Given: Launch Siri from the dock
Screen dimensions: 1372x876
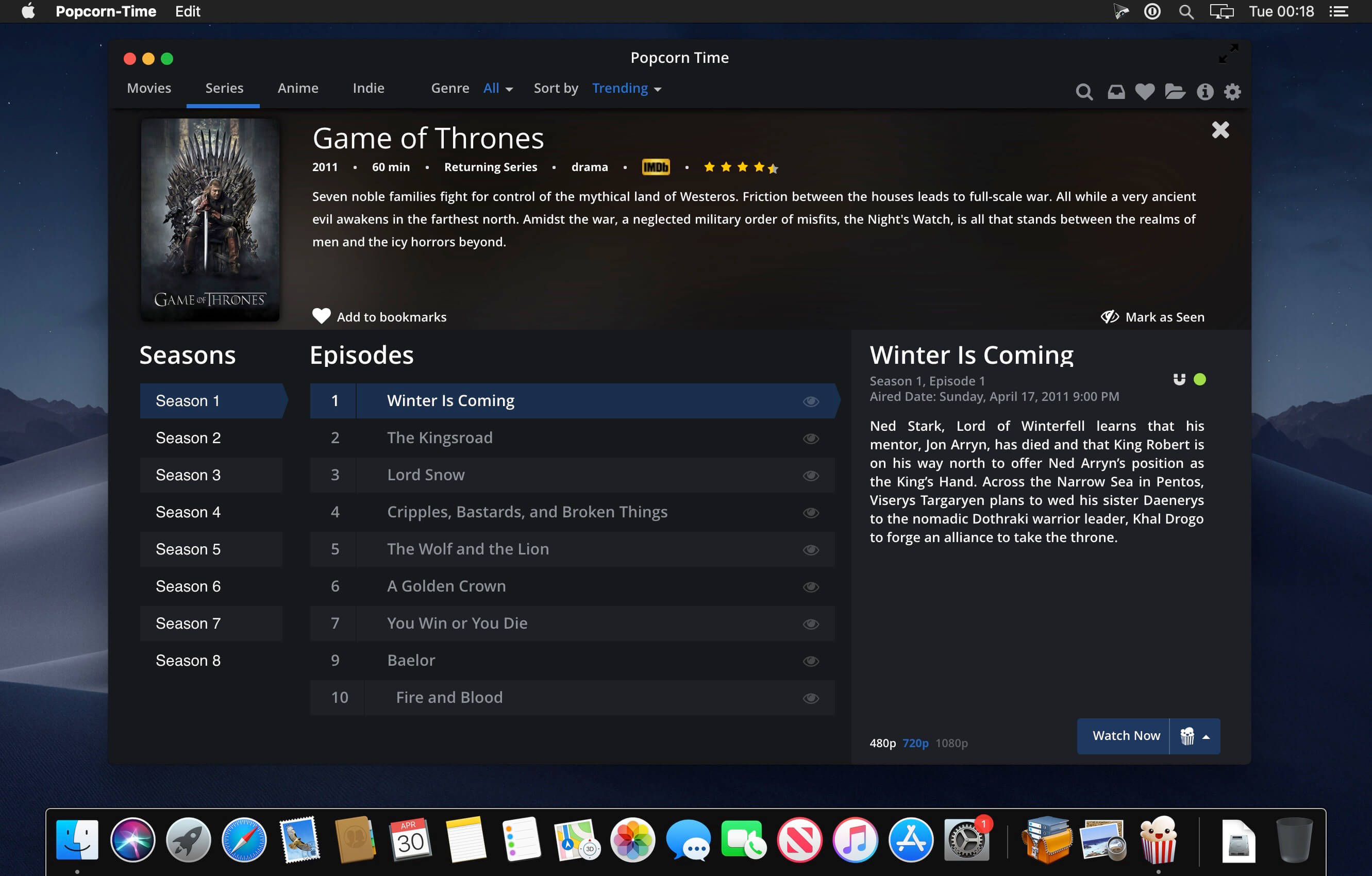Looking at the screenshot, I should [133, 839].
